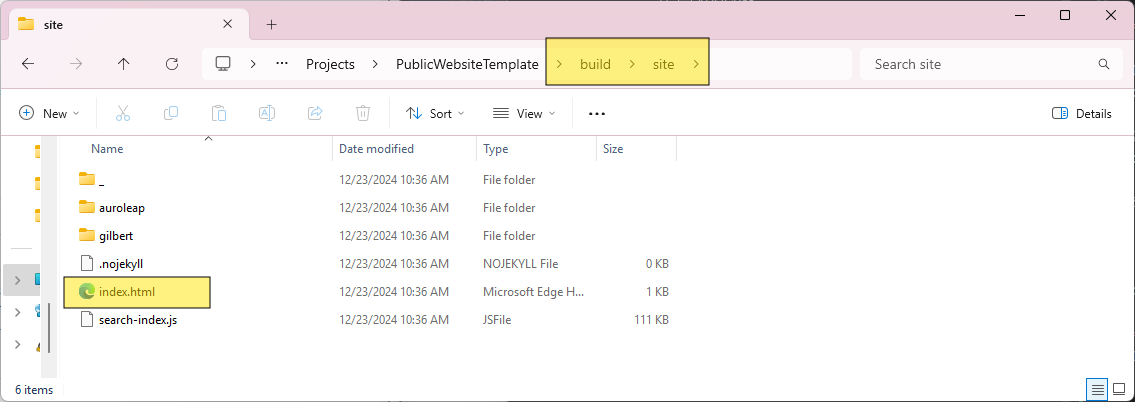Maximize the File Explorer window
Image resolution: width=1135 pixels, height=402 pixels.
(x=1065, y=15)
